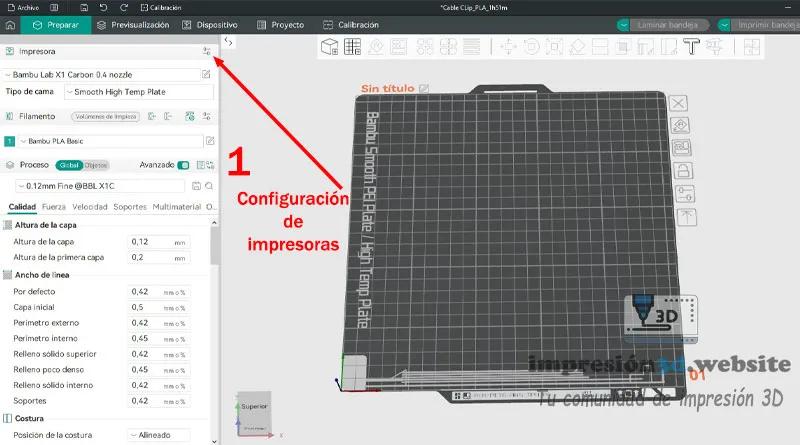Switch process mode to Objetos
Viewport: 800px width, 445px height.
(x=96, y=165)
